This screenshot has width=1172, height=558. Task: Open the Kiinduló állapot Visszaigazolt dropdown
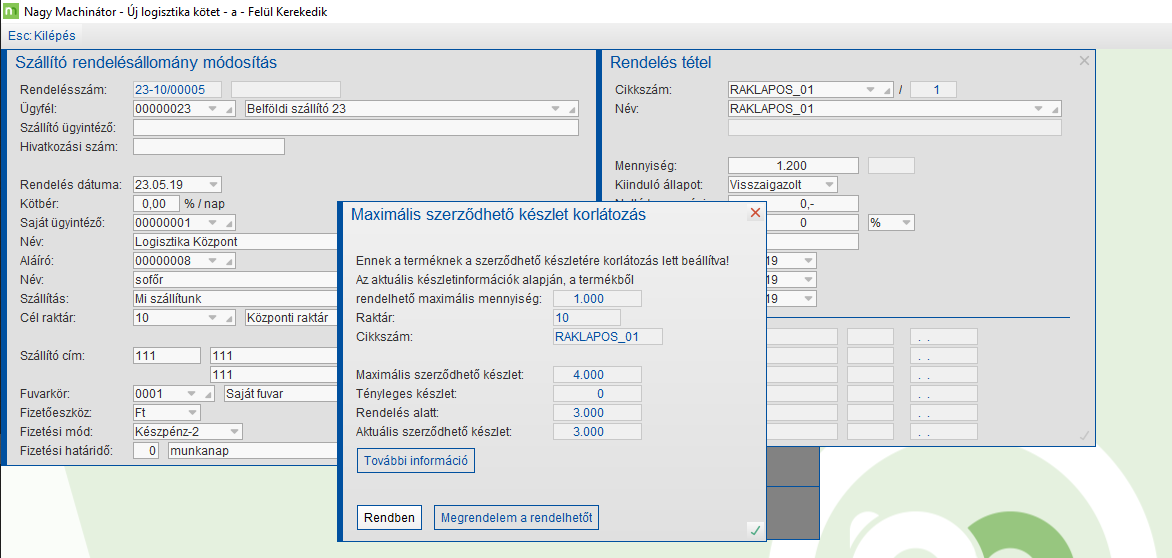(829, 184)
